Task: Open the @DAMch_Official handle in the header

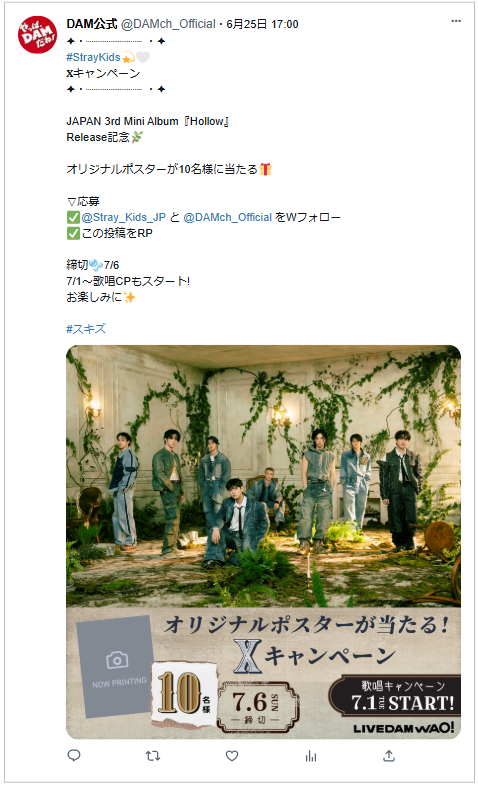Action: pos(168,24)
